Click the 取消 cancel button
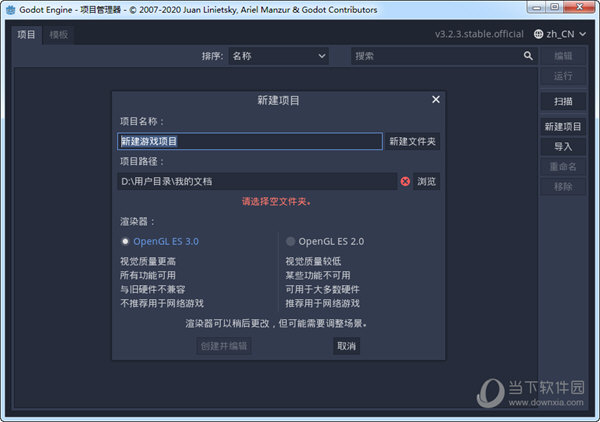This screenshot has height=422, width=600. (346, 346)
